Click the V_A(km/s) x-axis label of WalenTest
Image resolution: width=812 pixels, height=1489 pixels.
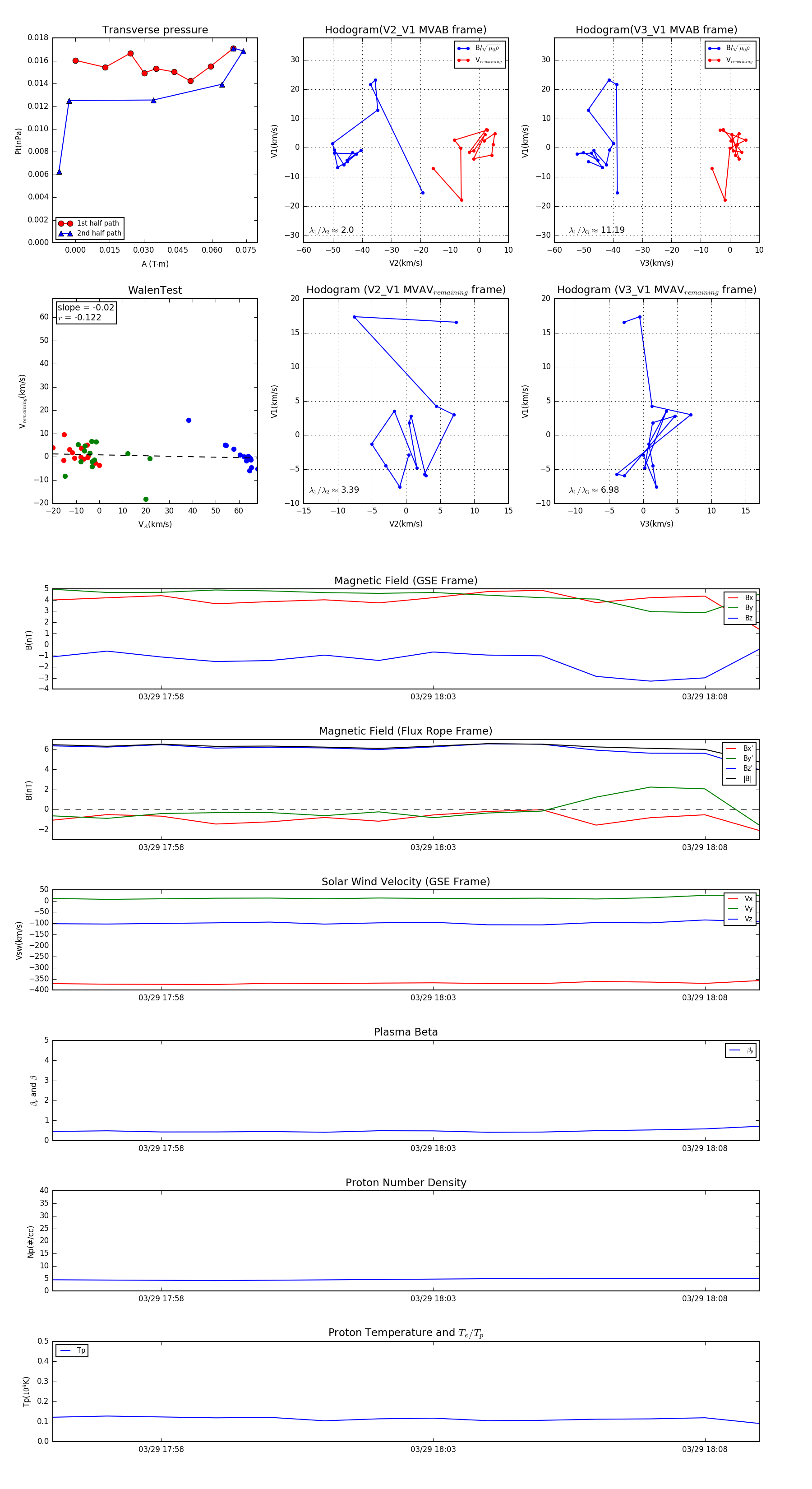[x=155, y=524]
